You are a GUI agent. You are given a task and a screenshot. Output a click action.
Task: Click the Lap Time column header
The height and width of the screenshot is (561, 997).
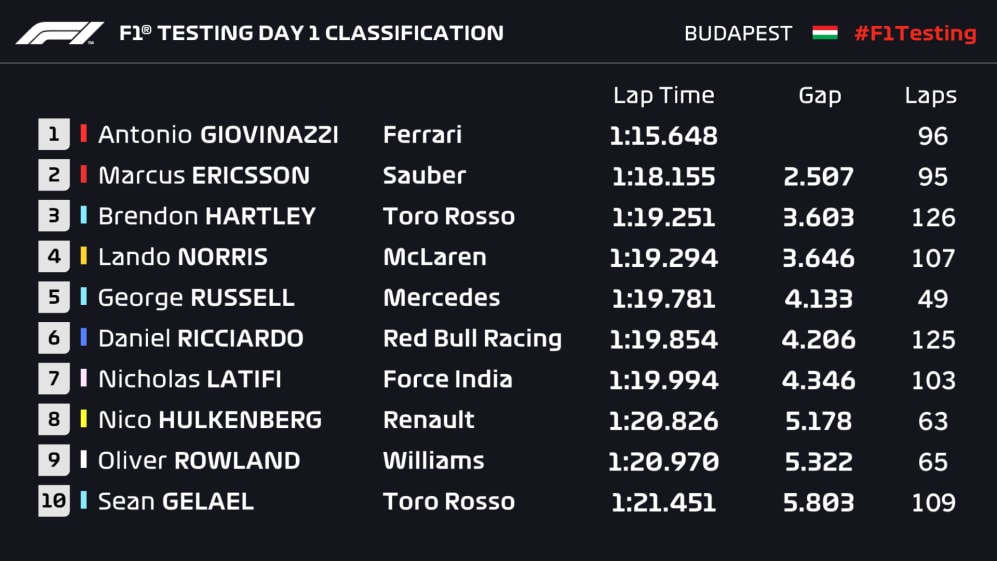point(663,96)
